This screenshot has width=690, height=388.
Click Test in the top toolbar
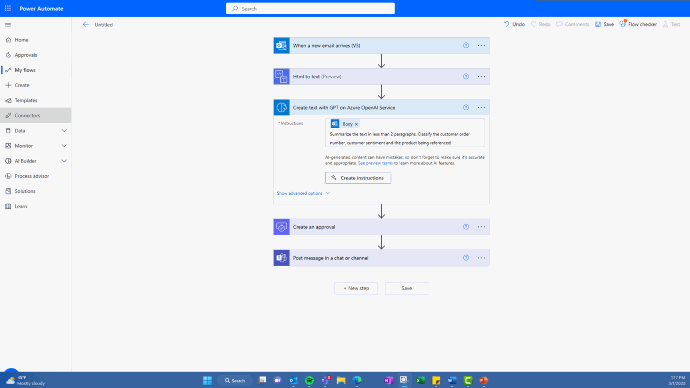tap(672, 24)
